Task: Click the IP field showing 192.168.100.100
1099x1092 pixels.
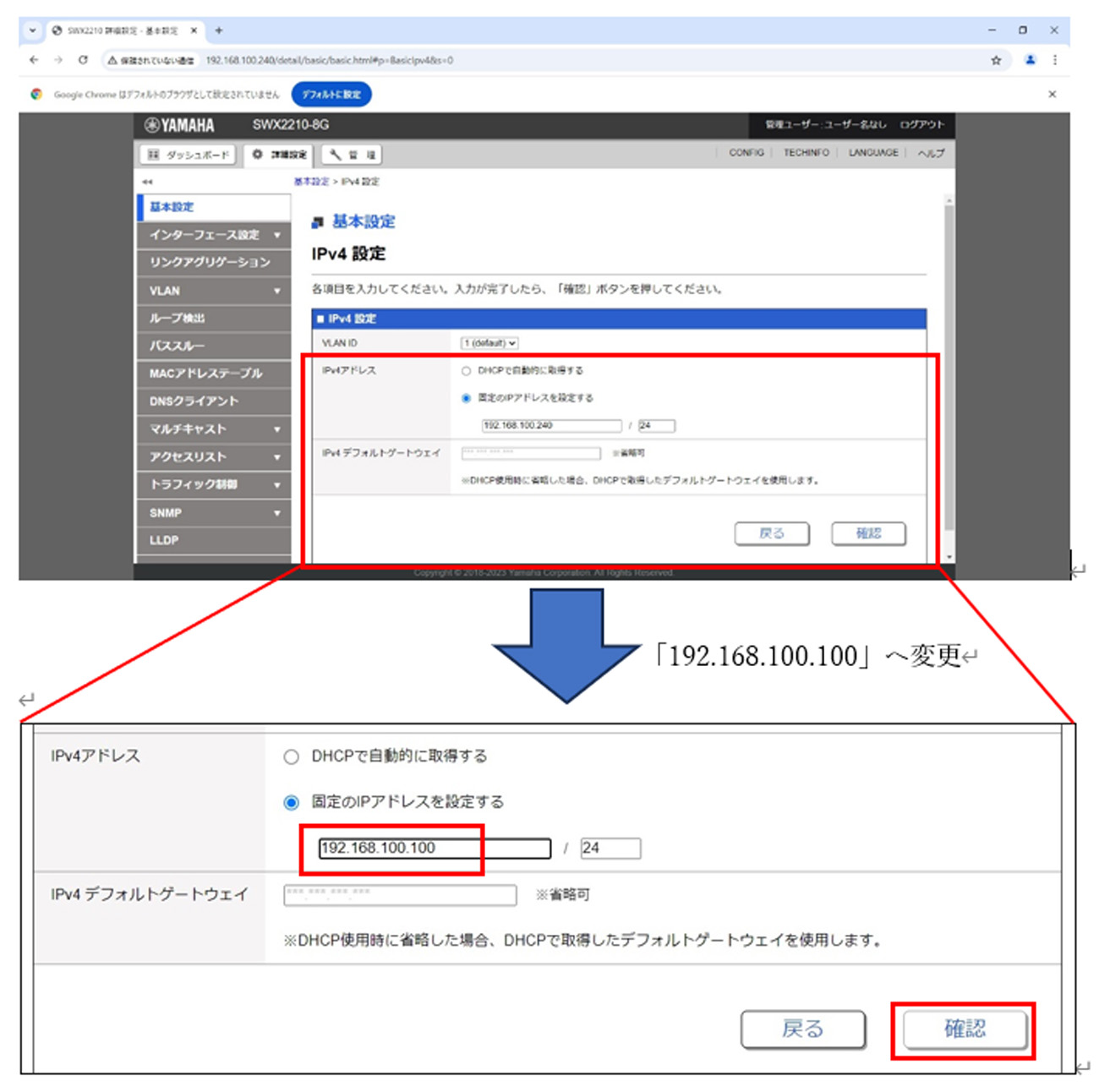Action: [x=434, y=848]
